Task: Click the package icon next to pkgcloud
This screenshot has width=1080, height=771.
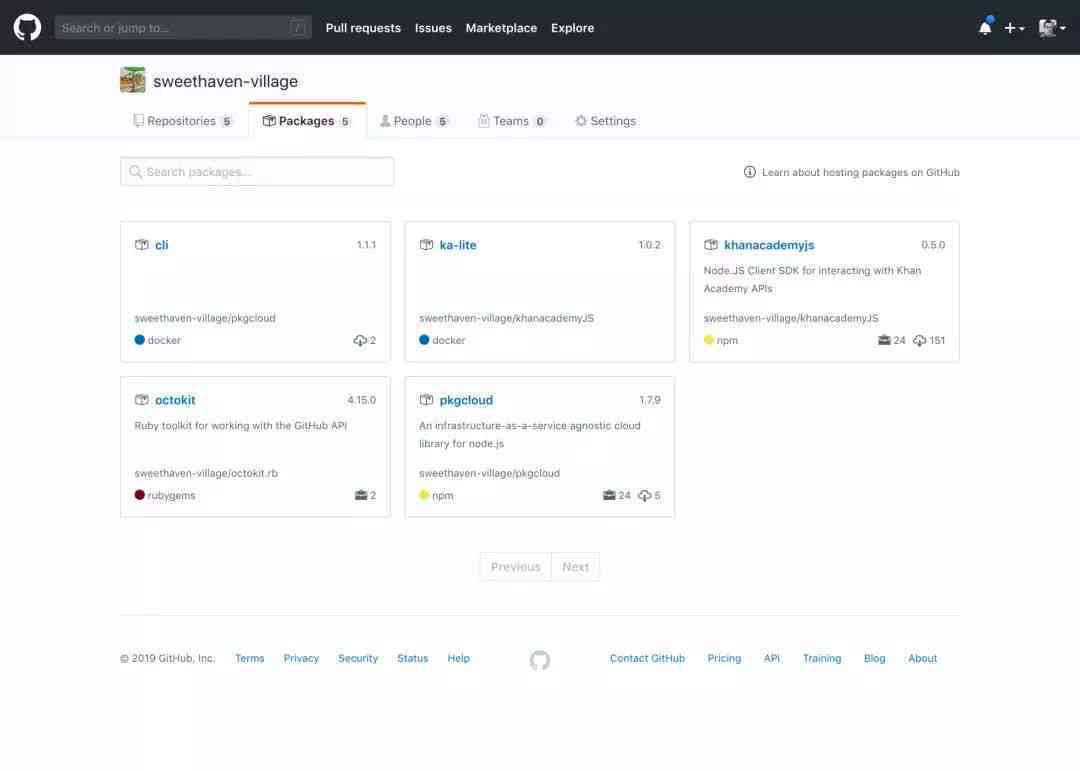Action: [x=426, y=400]
